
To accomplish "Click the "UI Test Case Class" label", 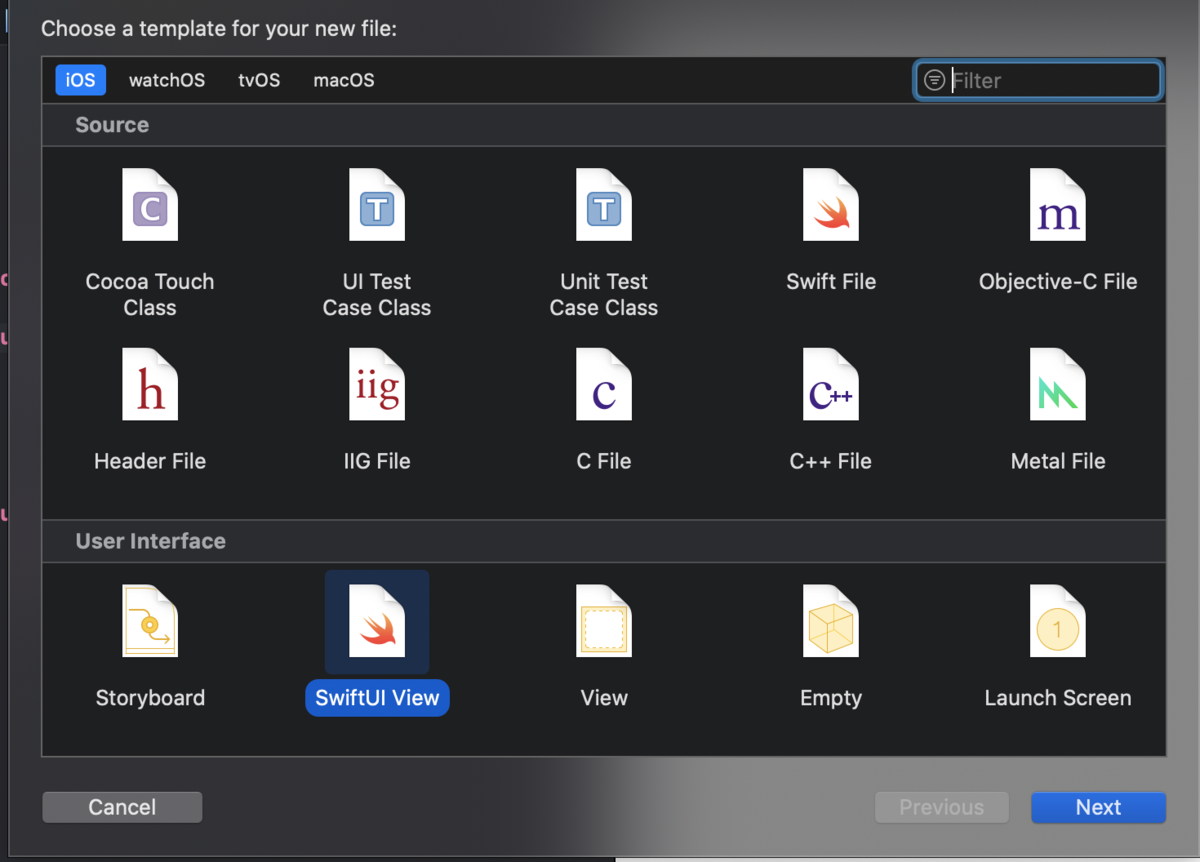I will 377,295.
